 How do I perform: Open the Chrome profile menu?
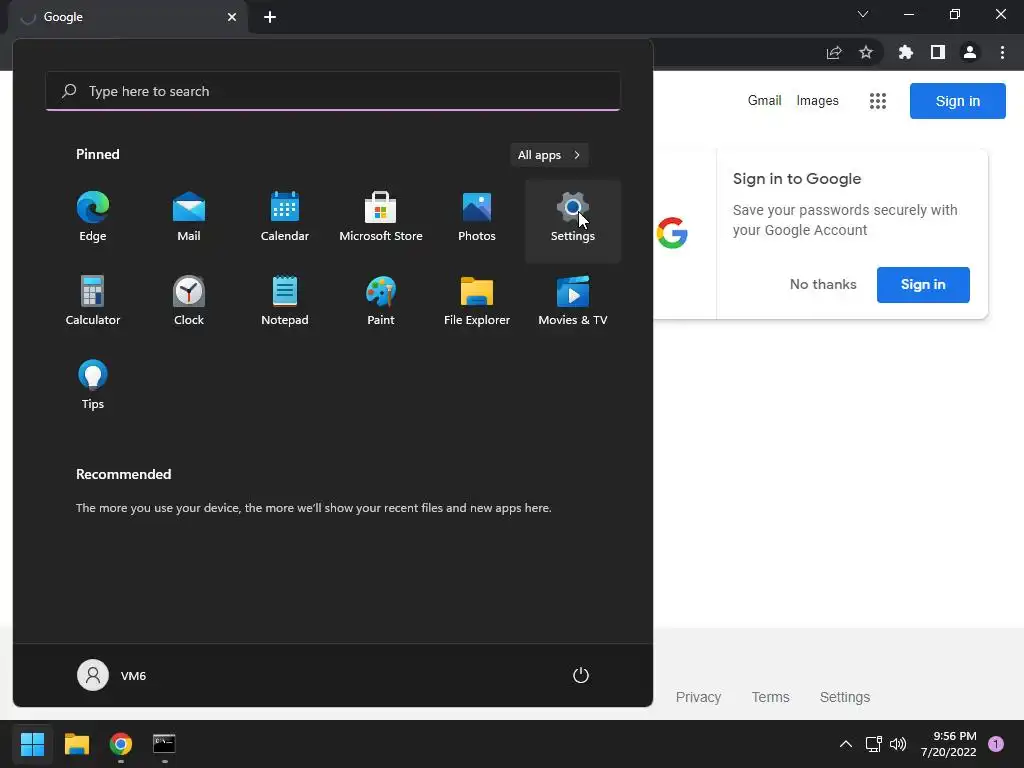click(x=970, y=52)
